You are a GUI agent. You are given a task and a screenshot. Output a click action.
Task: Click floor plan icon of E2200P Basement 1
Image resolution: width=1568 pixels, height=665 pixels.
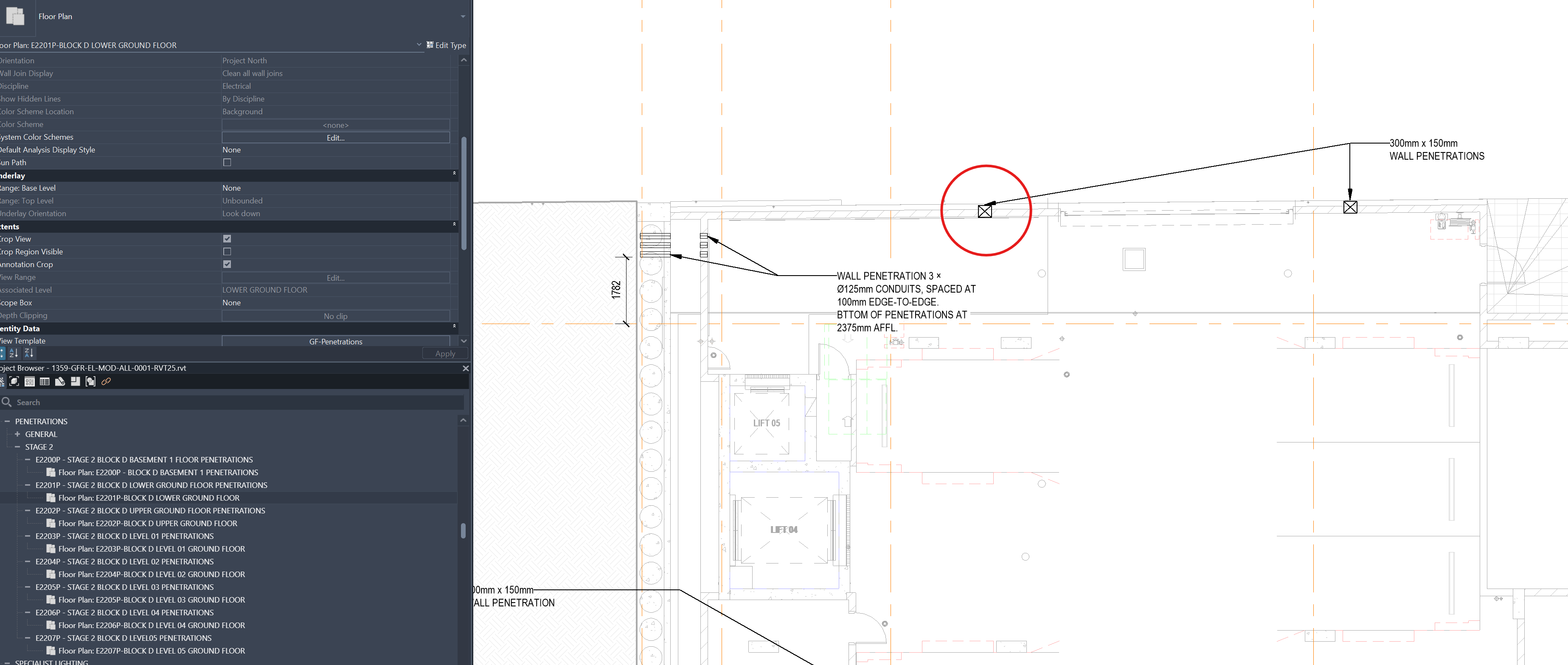[51, 473]
